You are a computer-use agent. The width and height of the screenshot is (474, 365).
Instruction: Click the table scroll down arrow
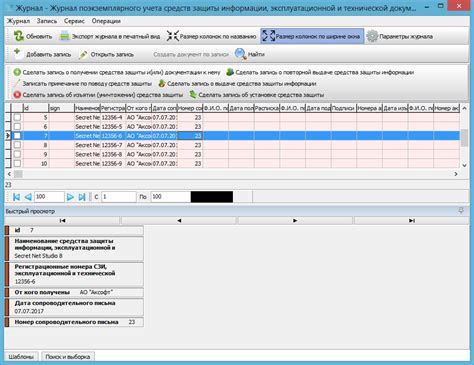[x=464, y=165]
